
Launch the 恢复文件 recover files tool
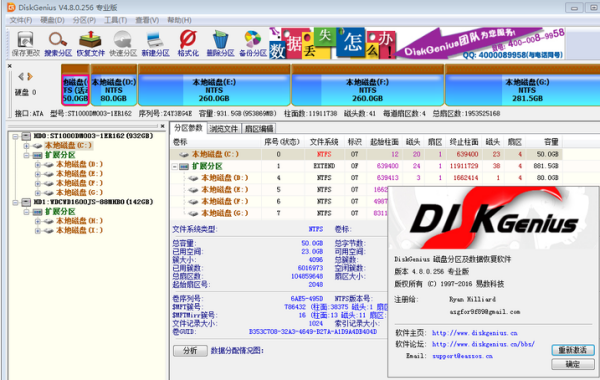[x=90, y=44]
